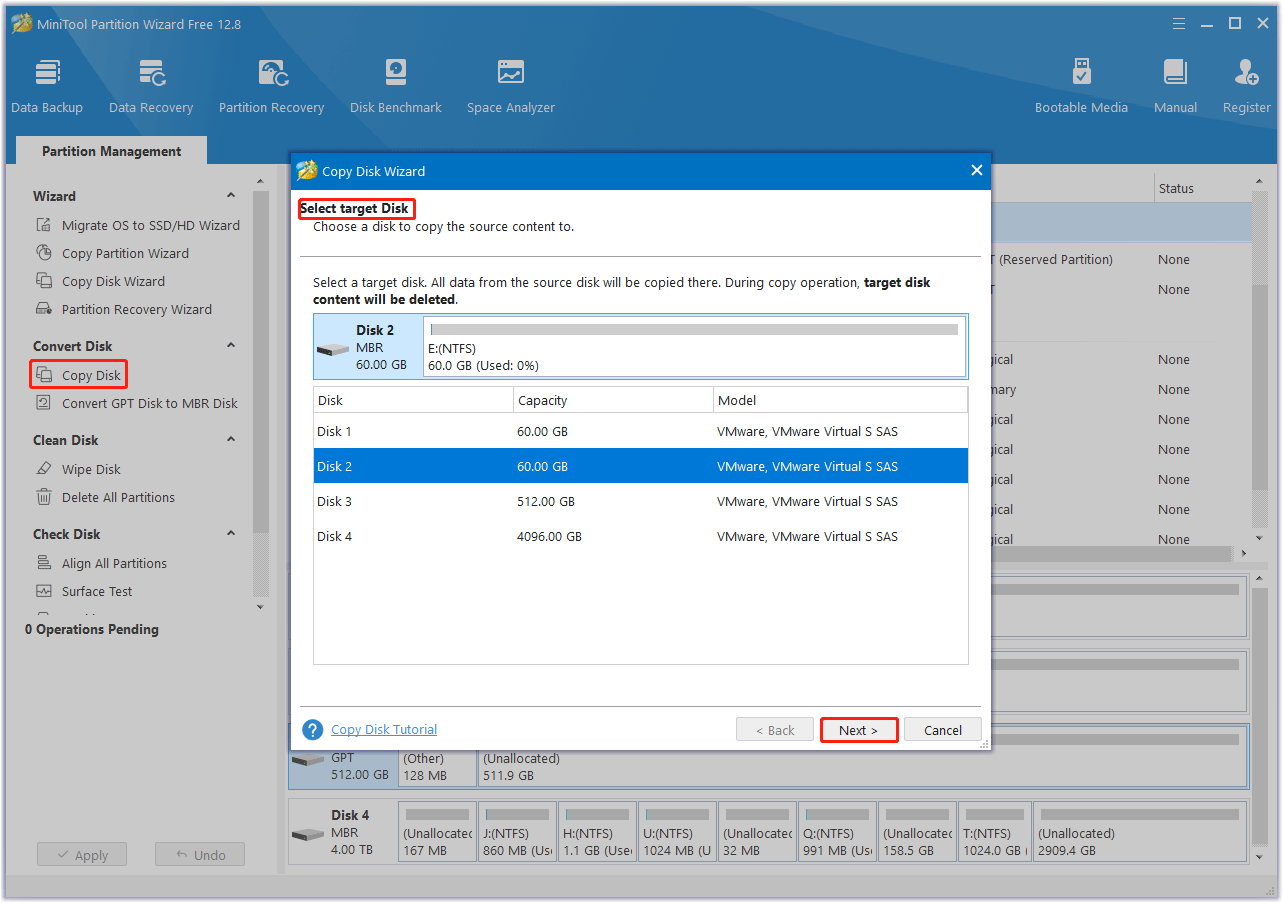The image size is (1283, 904).
Task: Open the Manual
Action: [x=1176, y=86]
